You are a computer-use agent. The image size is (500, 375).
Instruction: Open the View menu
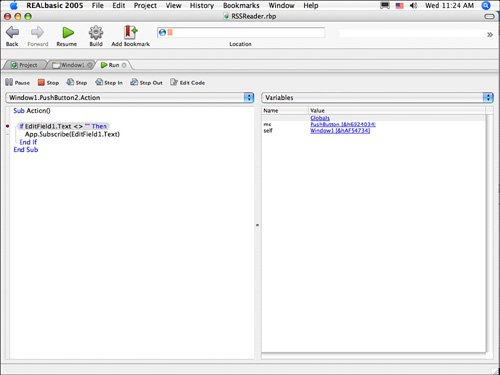(x=174, y=5)
